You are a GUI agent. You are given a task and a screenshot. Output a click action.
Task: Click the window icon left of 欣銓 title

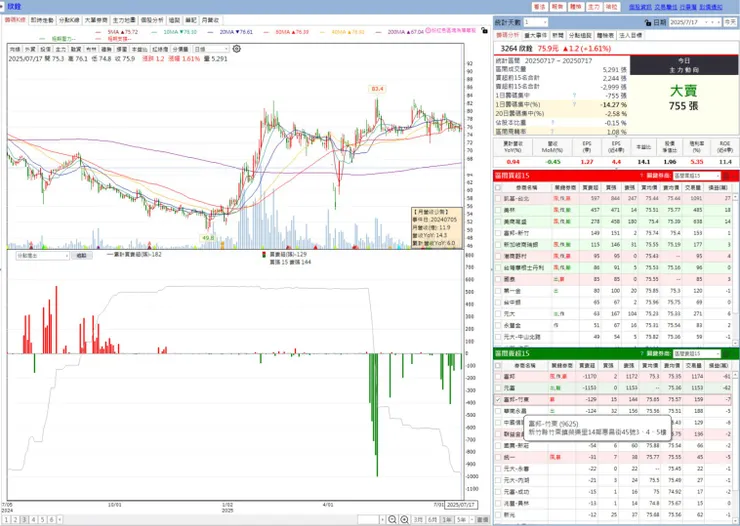pos(3,7)
